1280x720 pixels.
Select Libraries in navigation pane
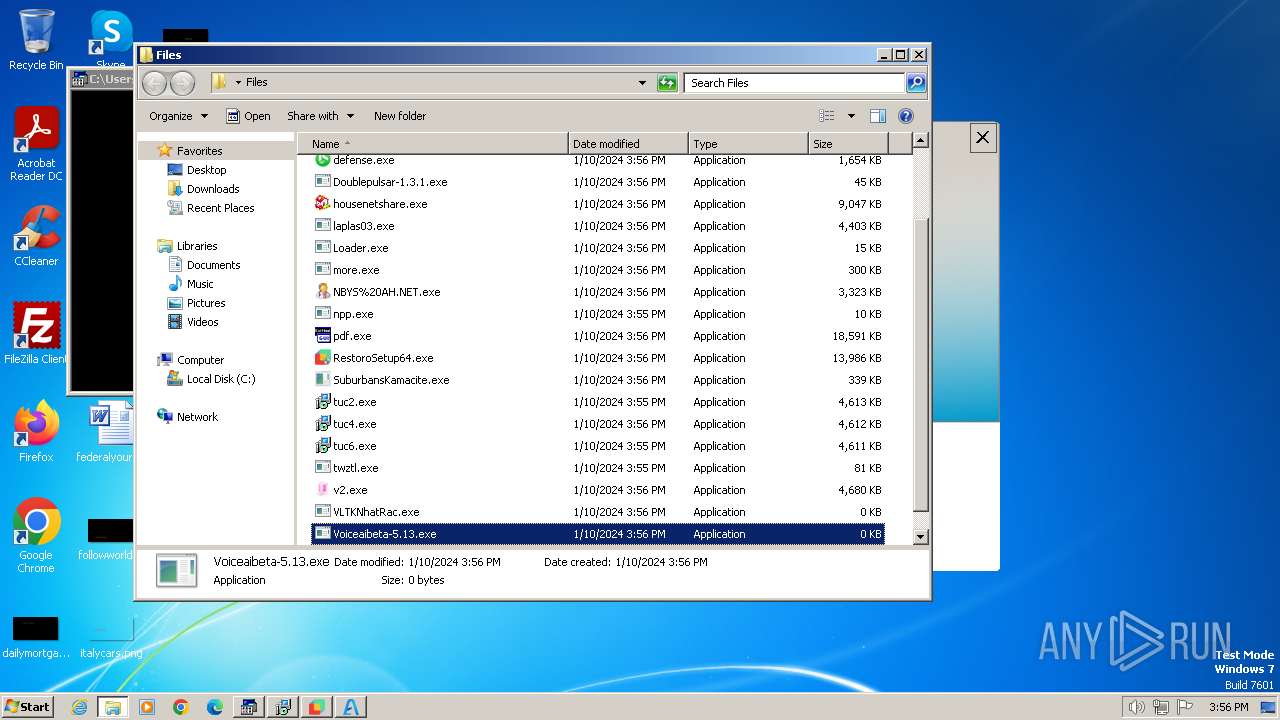[197, 246]
